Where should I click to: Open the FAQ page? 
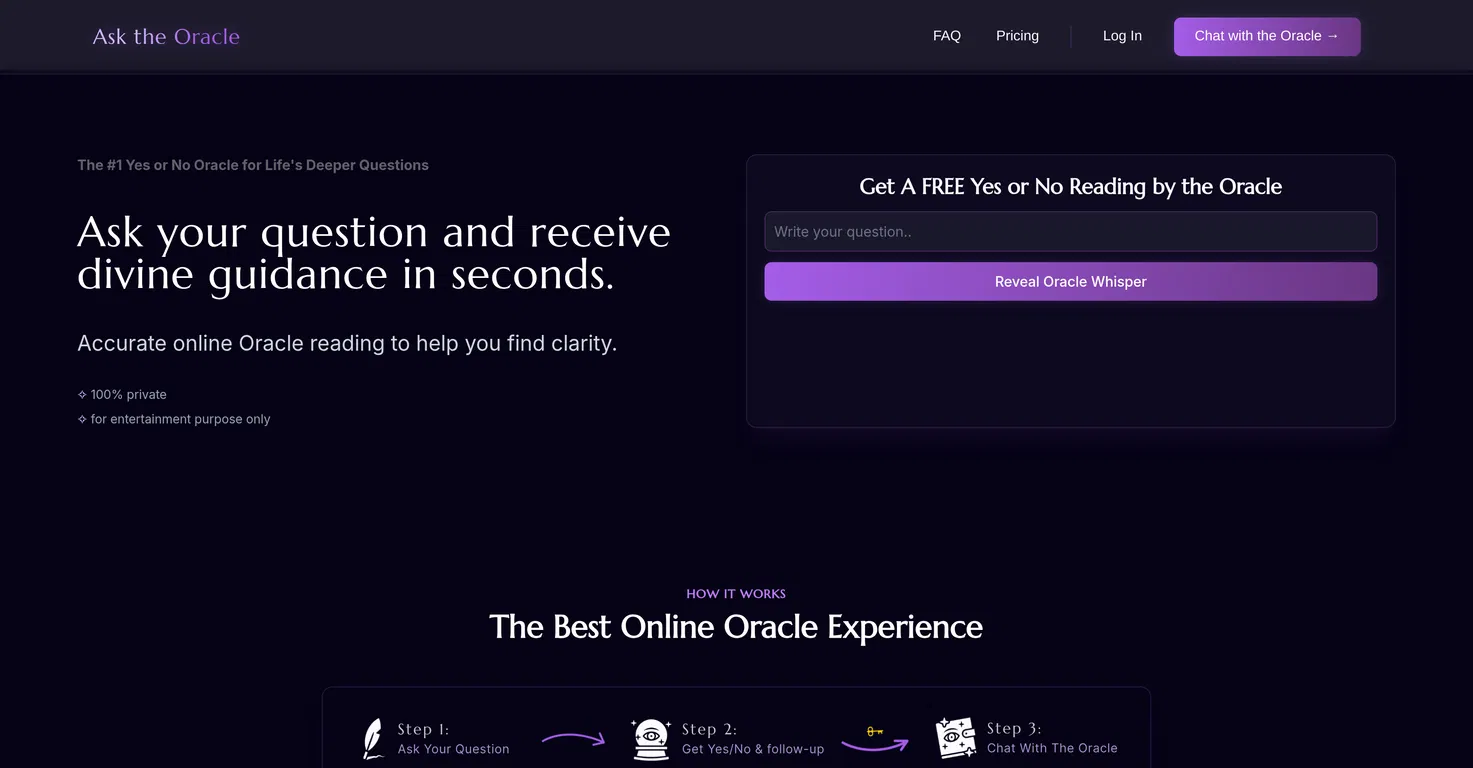(947, 36)
